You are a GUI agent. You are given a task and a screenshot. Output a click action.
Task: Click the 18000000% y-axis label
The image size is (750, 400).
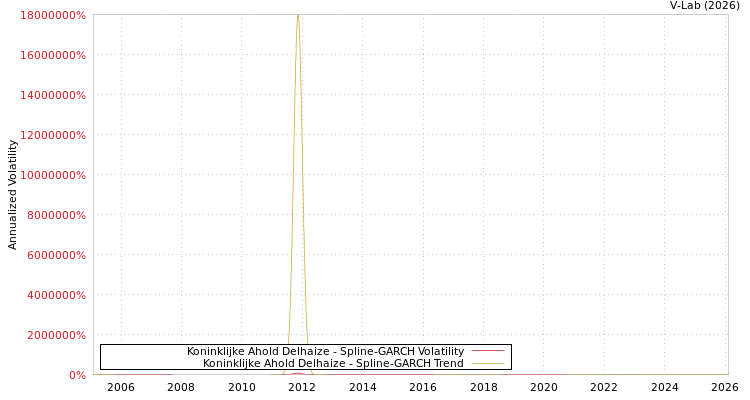coord(53,15)
